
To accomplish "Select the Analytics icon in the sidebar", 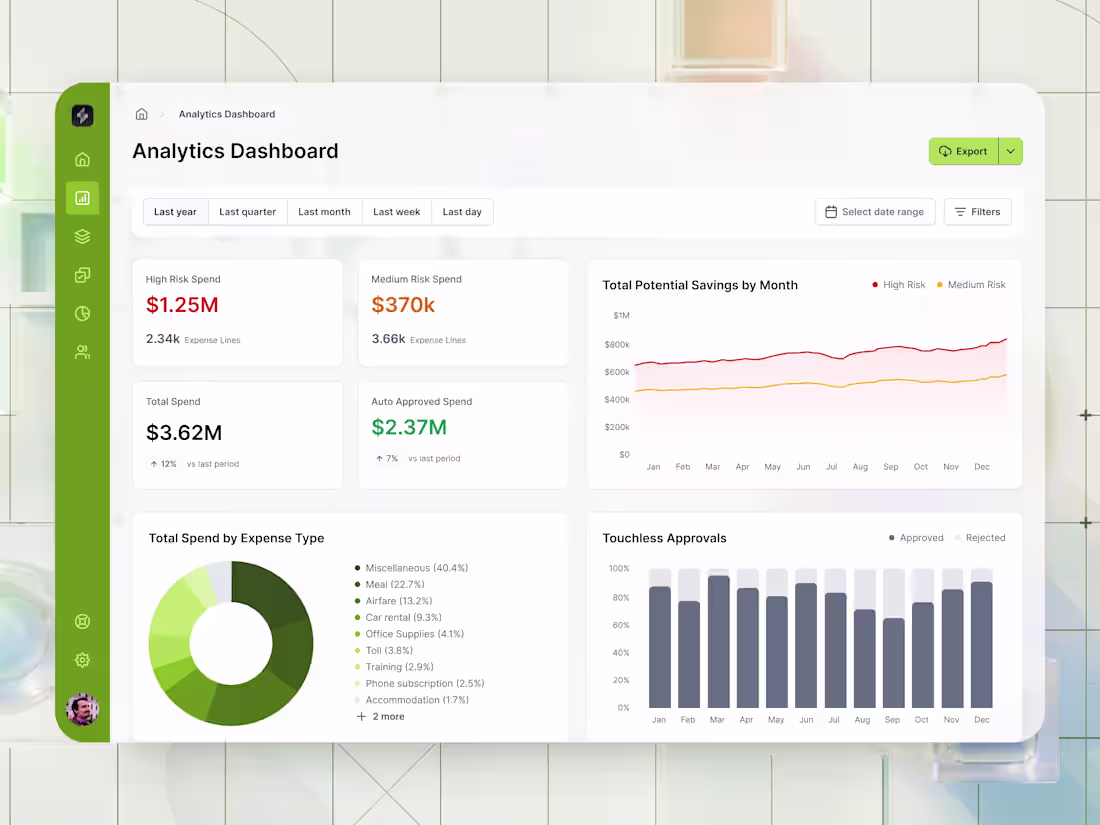I will 82,197.
